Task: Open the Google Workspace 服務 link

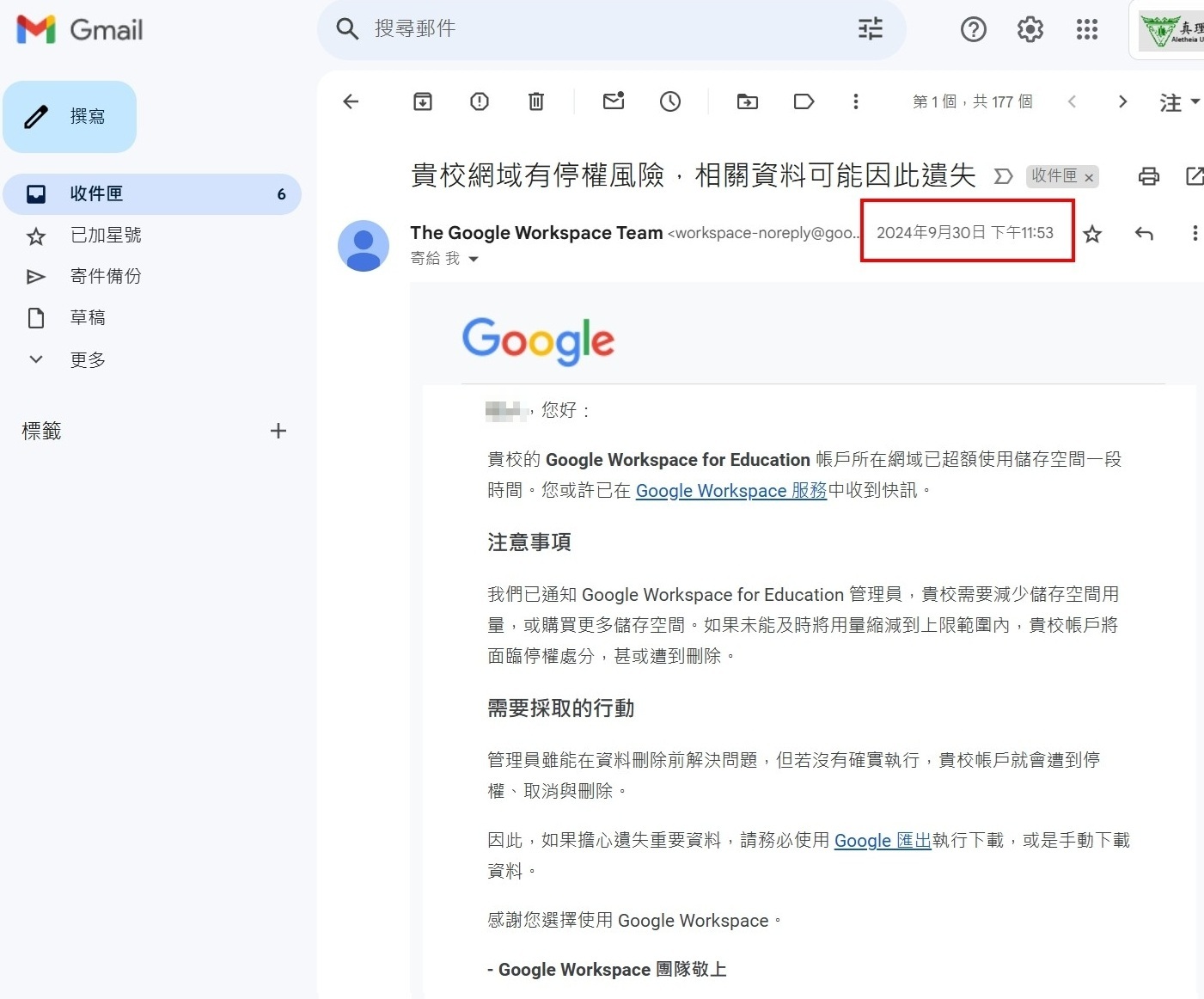Action: click(x=731, y=490)
